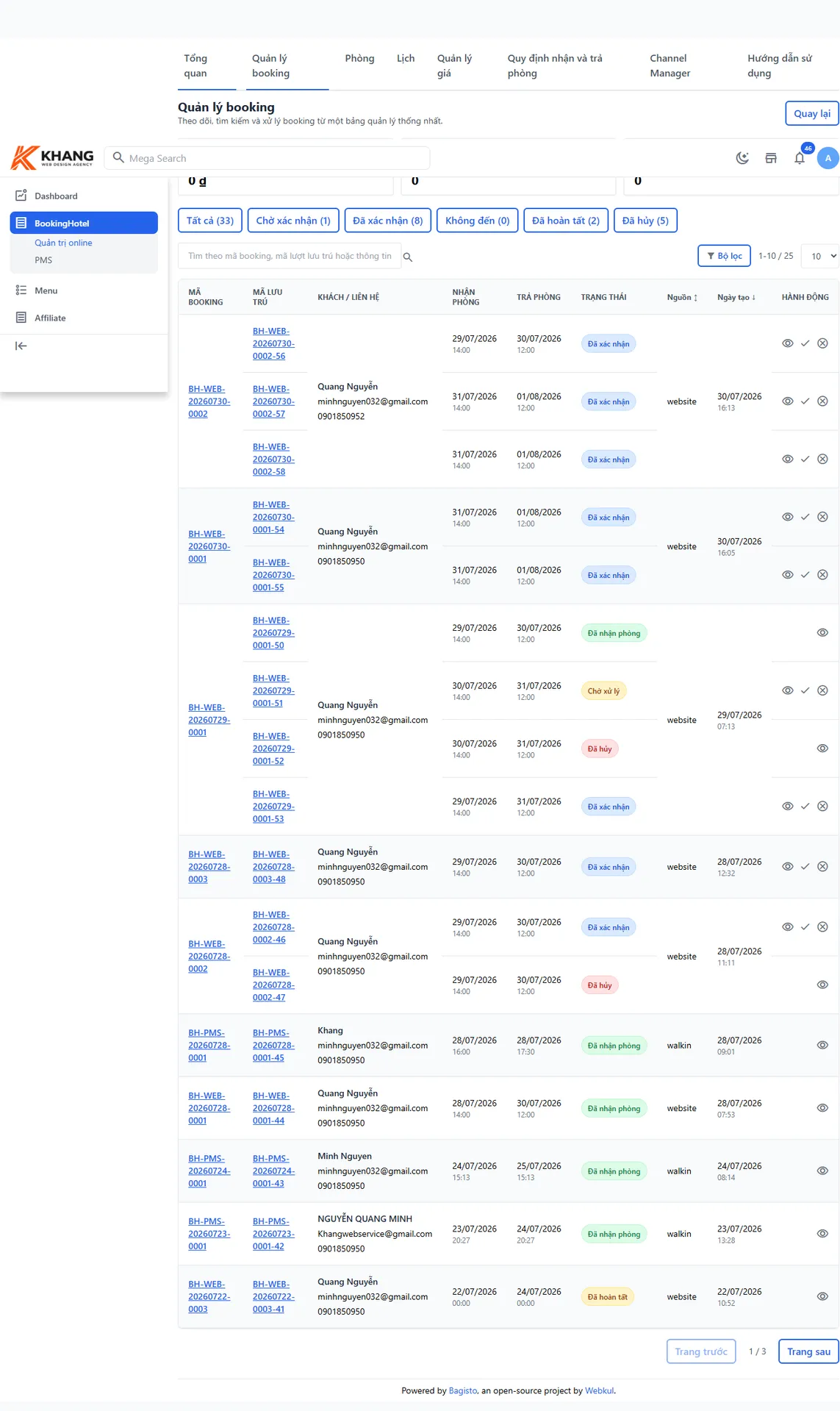Open the storefront icon in header

point(771,158)
